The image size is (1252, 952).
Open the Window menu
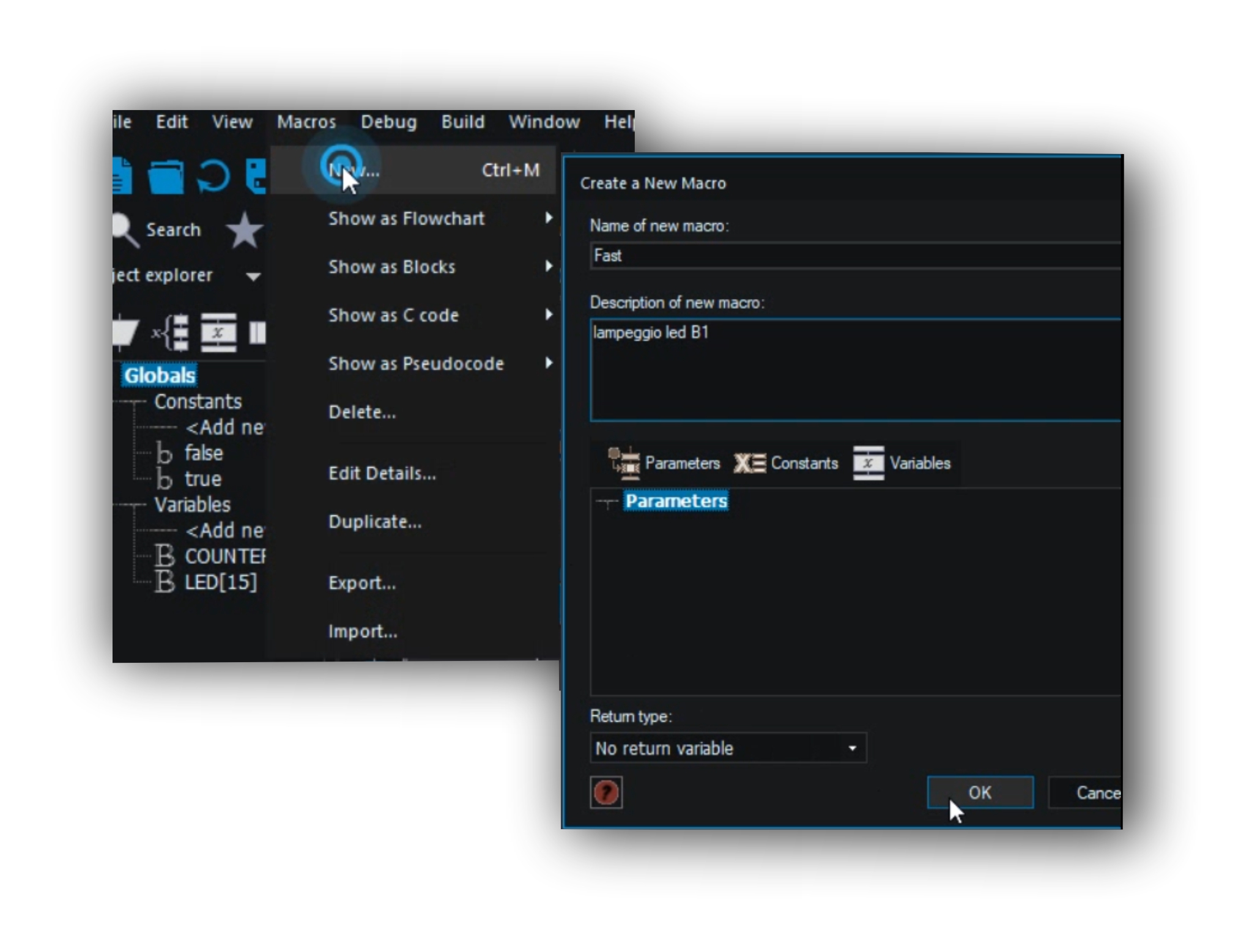tap(544, 122)
